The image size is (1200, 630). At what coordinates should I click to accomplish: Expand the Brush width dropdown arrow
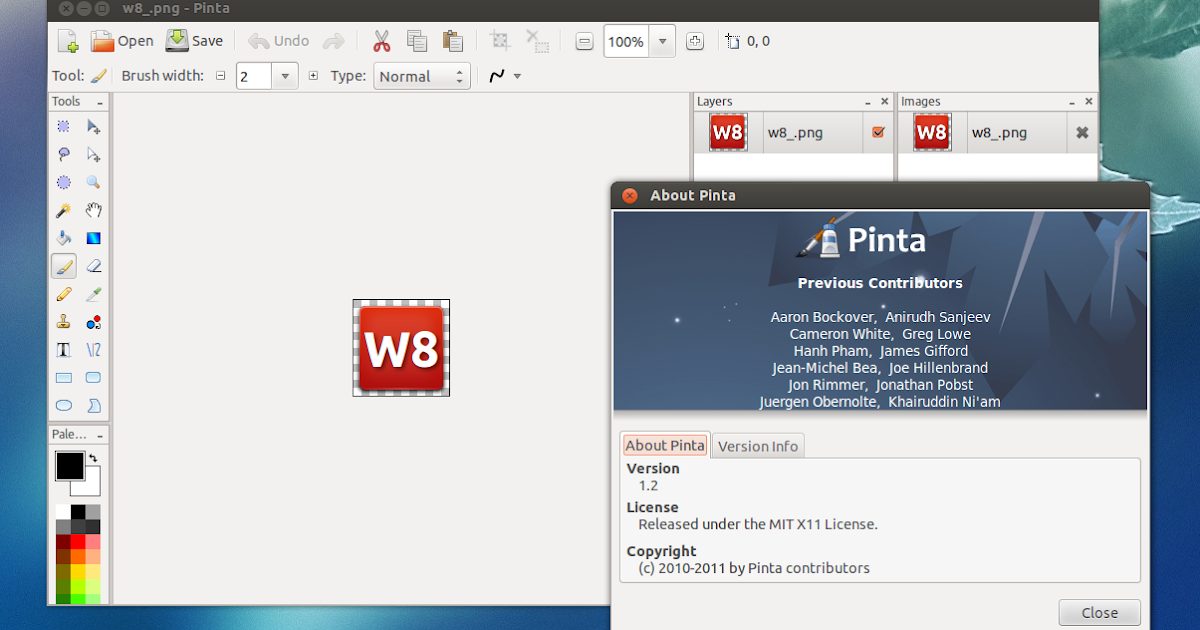tap(287, 75)
